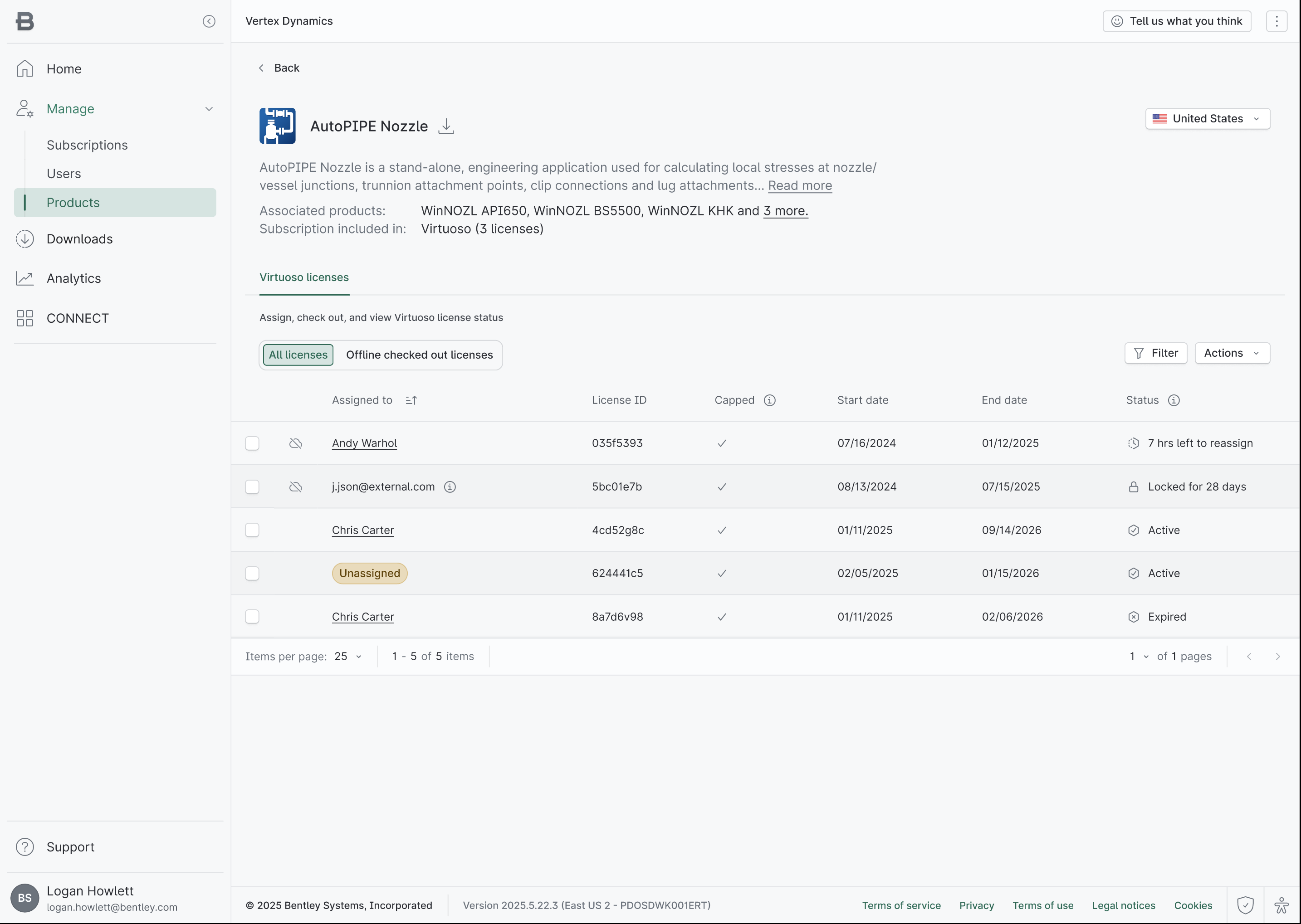Viewport: 1301px width, 924px height.
Task: Click Active status icon for license 624441c5
Action: (x=1133, y=573)
